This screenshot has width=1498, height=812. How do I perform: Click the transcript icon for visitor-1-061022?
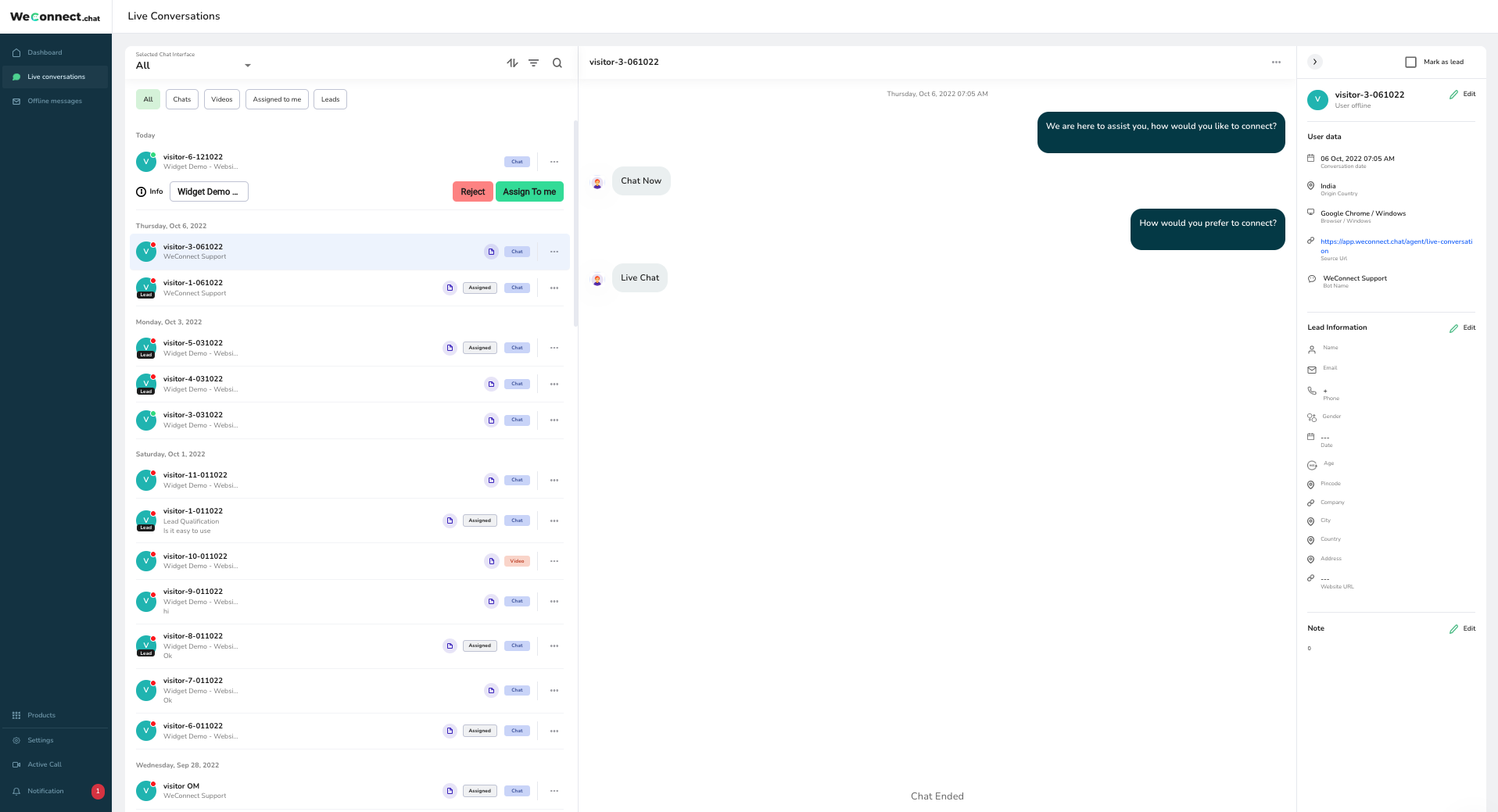point(450,288)
